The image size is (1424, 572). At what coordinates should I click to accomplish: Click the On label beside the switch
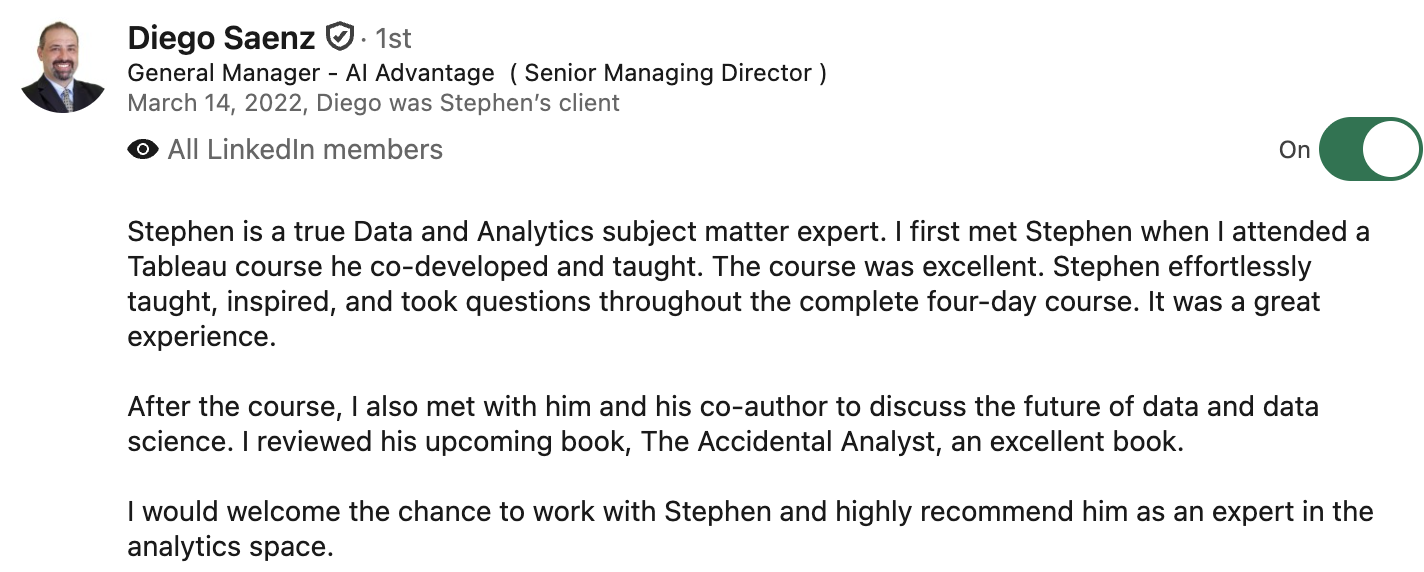pos(1294,150)
